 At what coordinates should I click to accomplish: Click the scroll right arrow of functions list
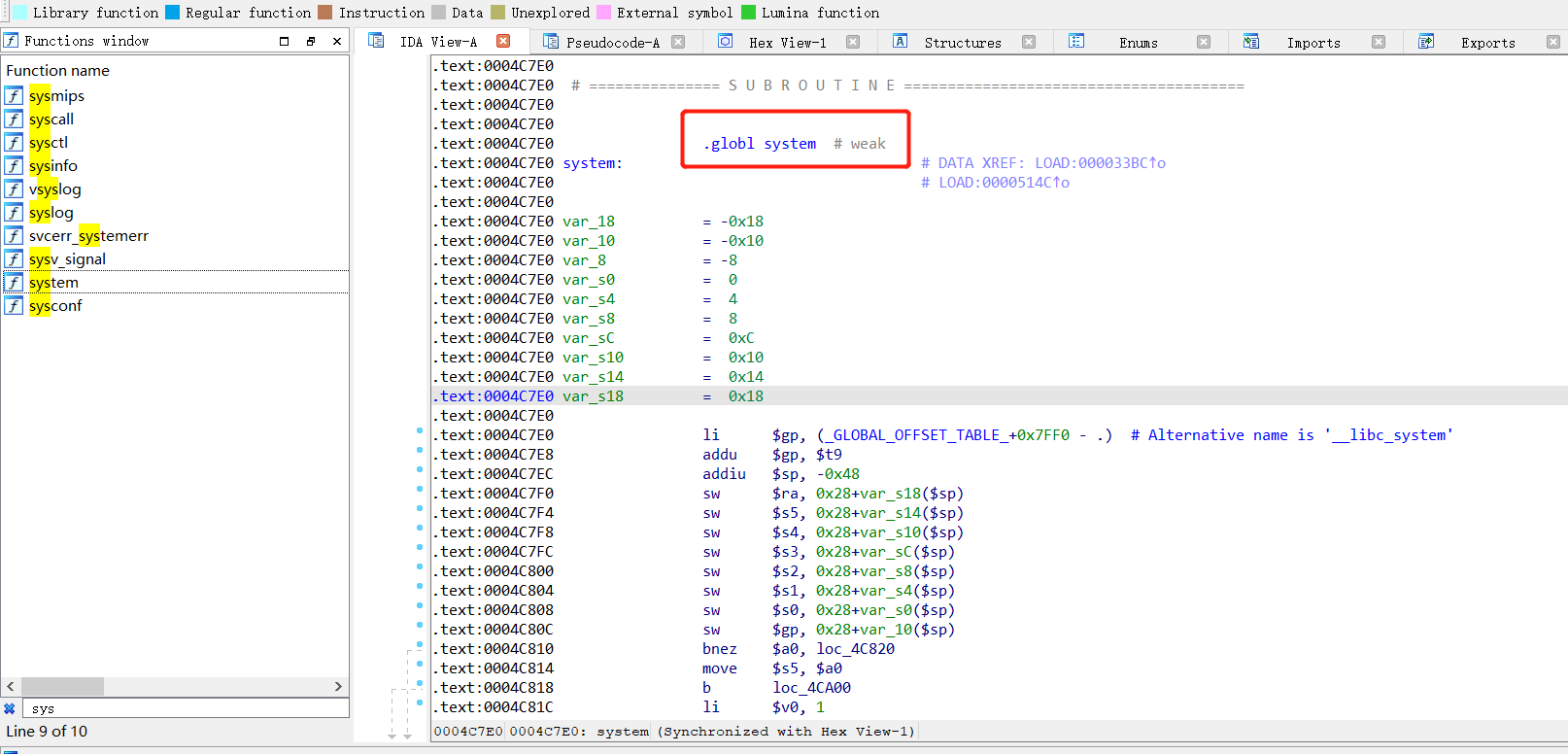(x=338, y=686)
